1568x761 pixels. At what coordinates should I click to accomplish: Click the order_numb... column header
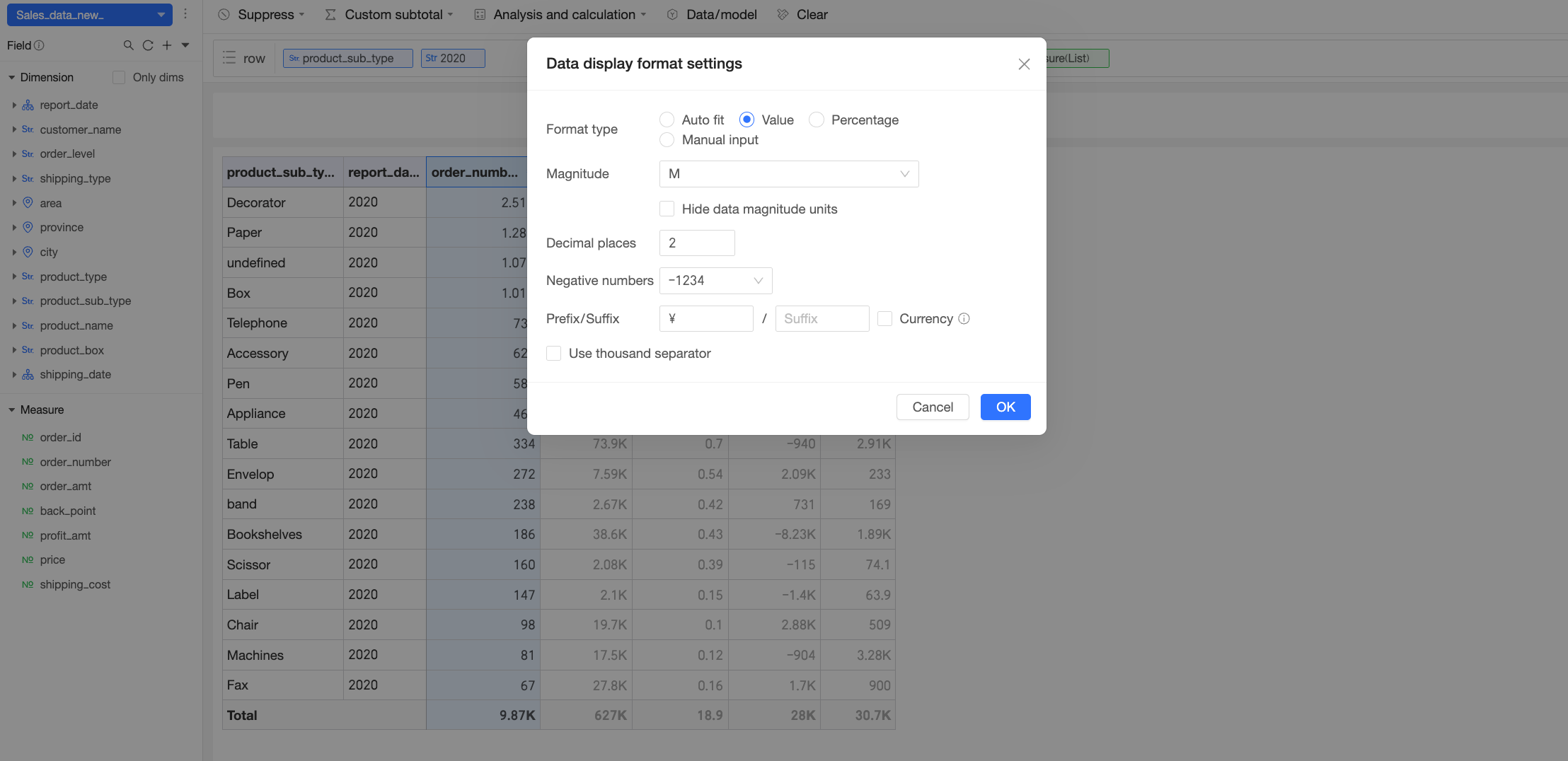476,173
